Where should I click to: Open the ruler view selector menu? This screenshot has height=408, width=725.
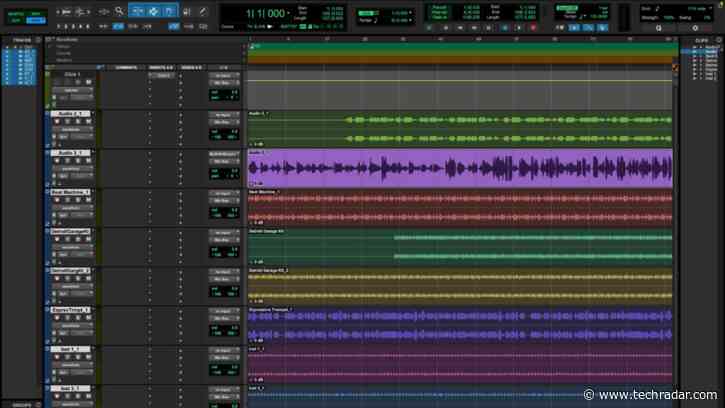point(48,40)
